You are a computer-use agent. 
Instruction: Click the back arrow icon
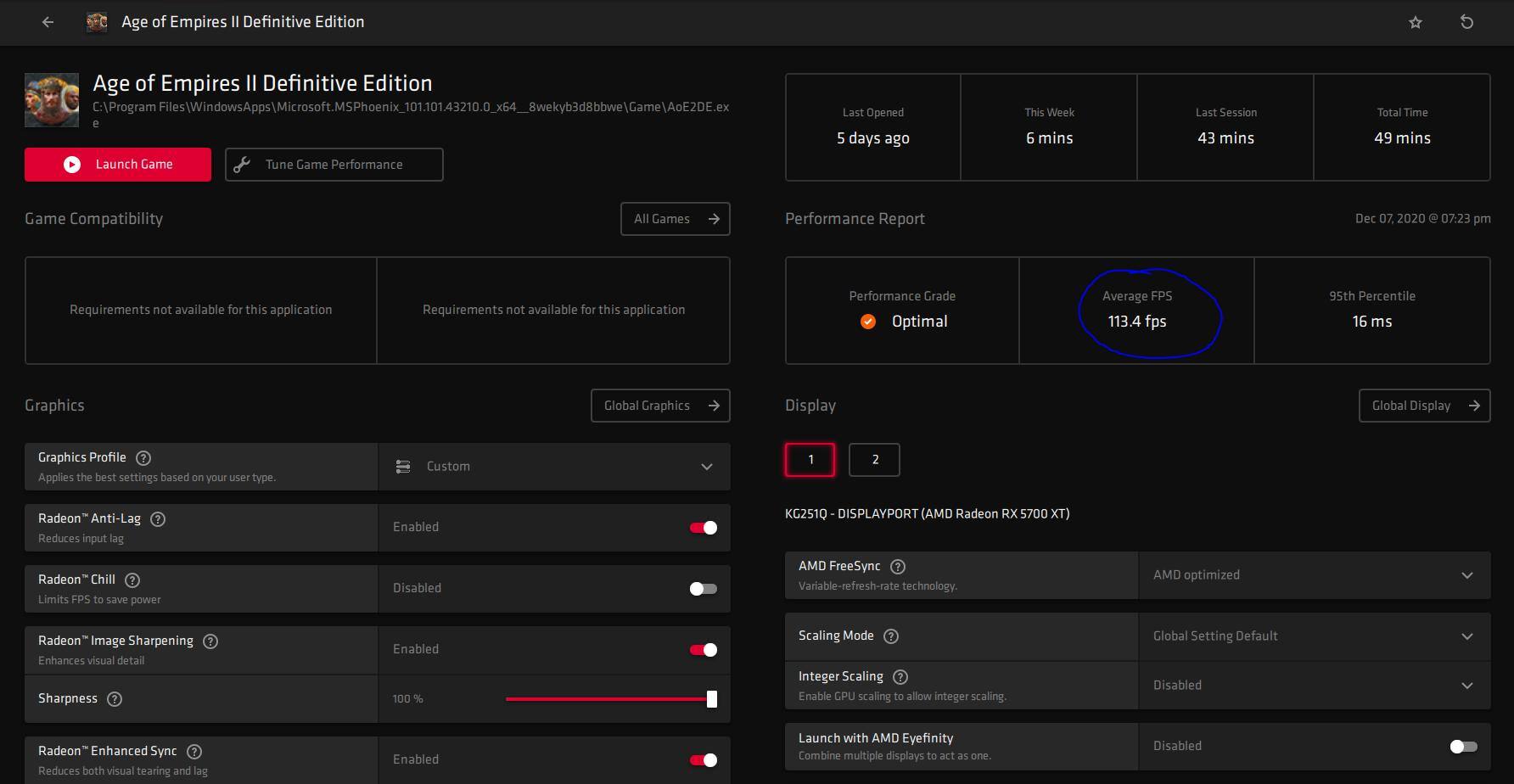click(x=48, y=22)
